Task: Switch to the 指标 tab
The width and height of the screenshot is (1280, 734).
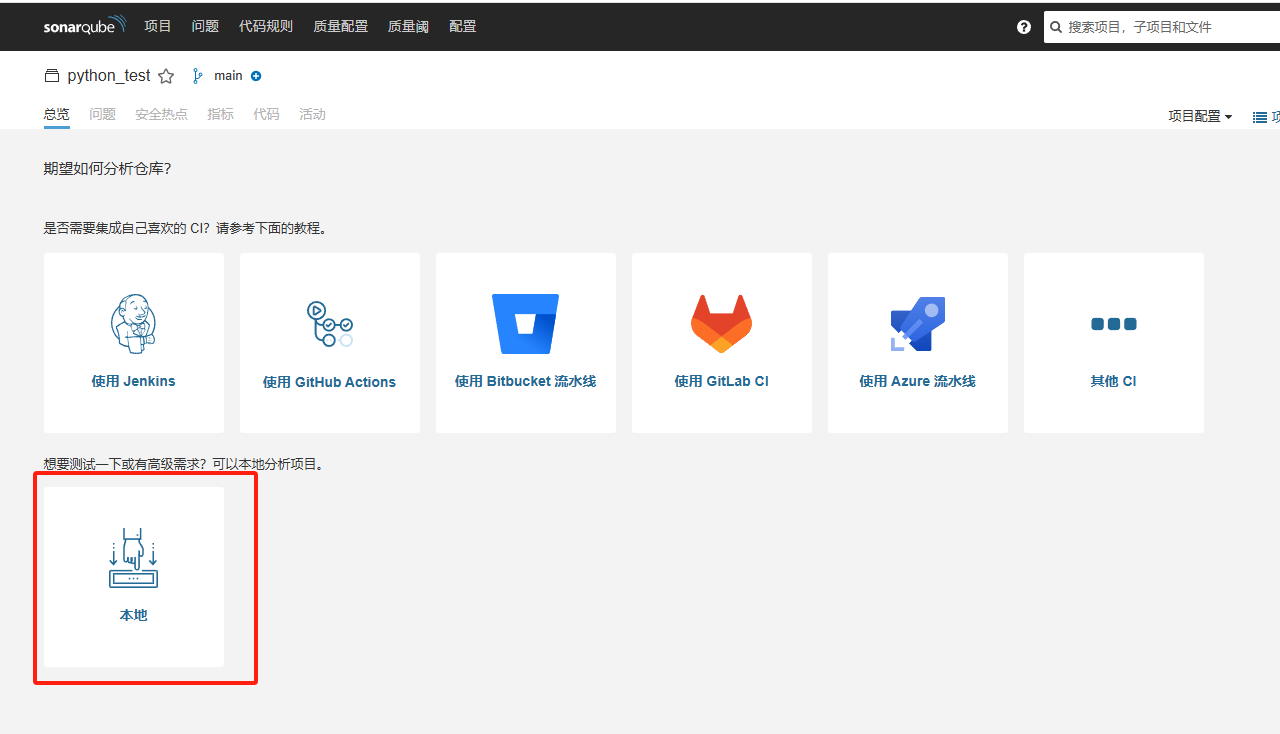Action: (x=220, y=114)
